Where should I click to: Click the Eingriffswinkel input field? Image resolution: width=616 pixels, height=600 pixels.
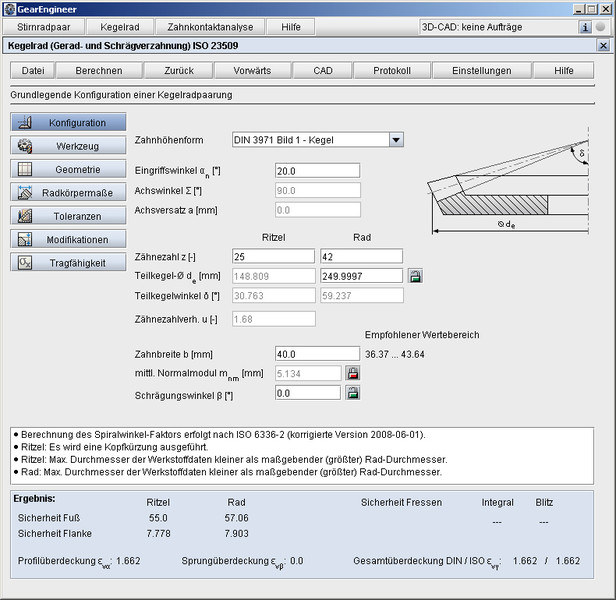(316, 171)
